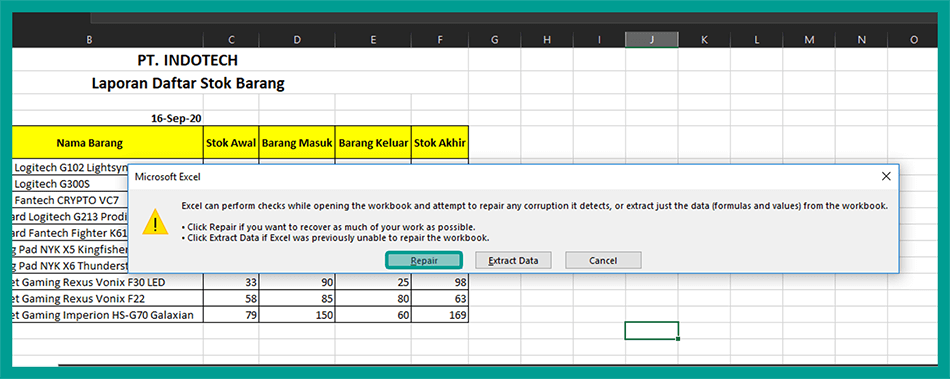Close the Microsoft Excel dialog
Image resolution: width=950 pixels, height=379 pixels.
pyautogui.click(x=886, y=176)
